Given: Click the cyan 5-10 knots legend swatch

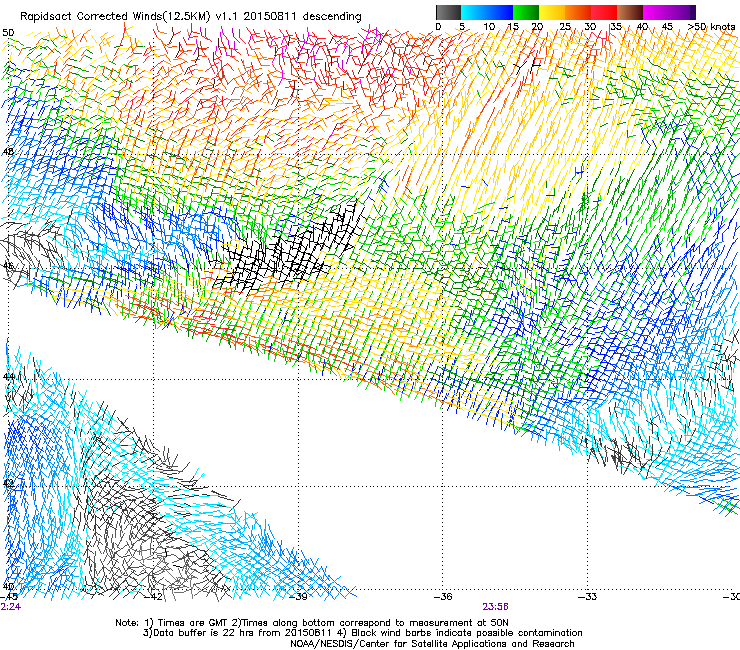Looking at the screenshot, I should tap(474, 12).
